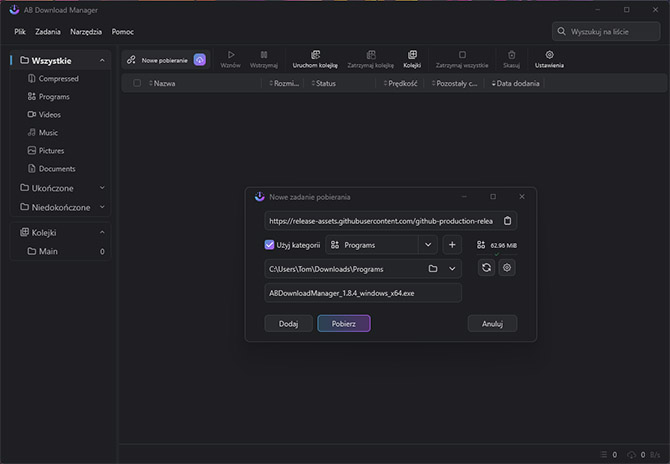Open the Programs category dropdown

point(429,244)
